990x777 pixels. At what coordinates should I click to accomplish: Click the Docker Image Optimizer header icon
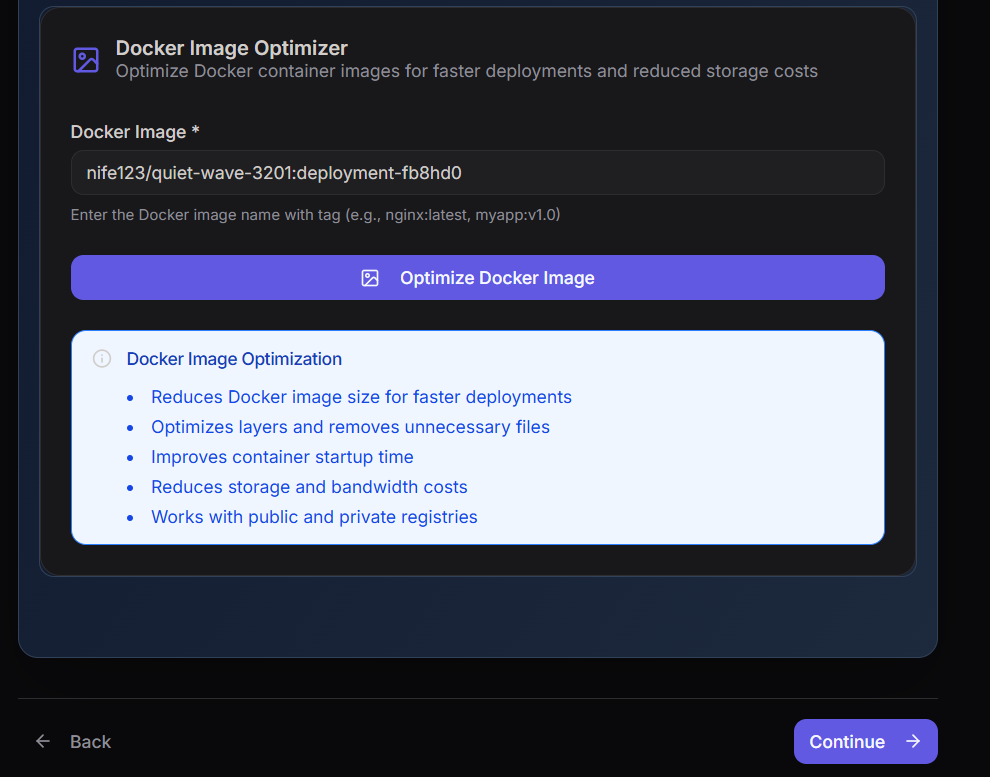[85, 59]
